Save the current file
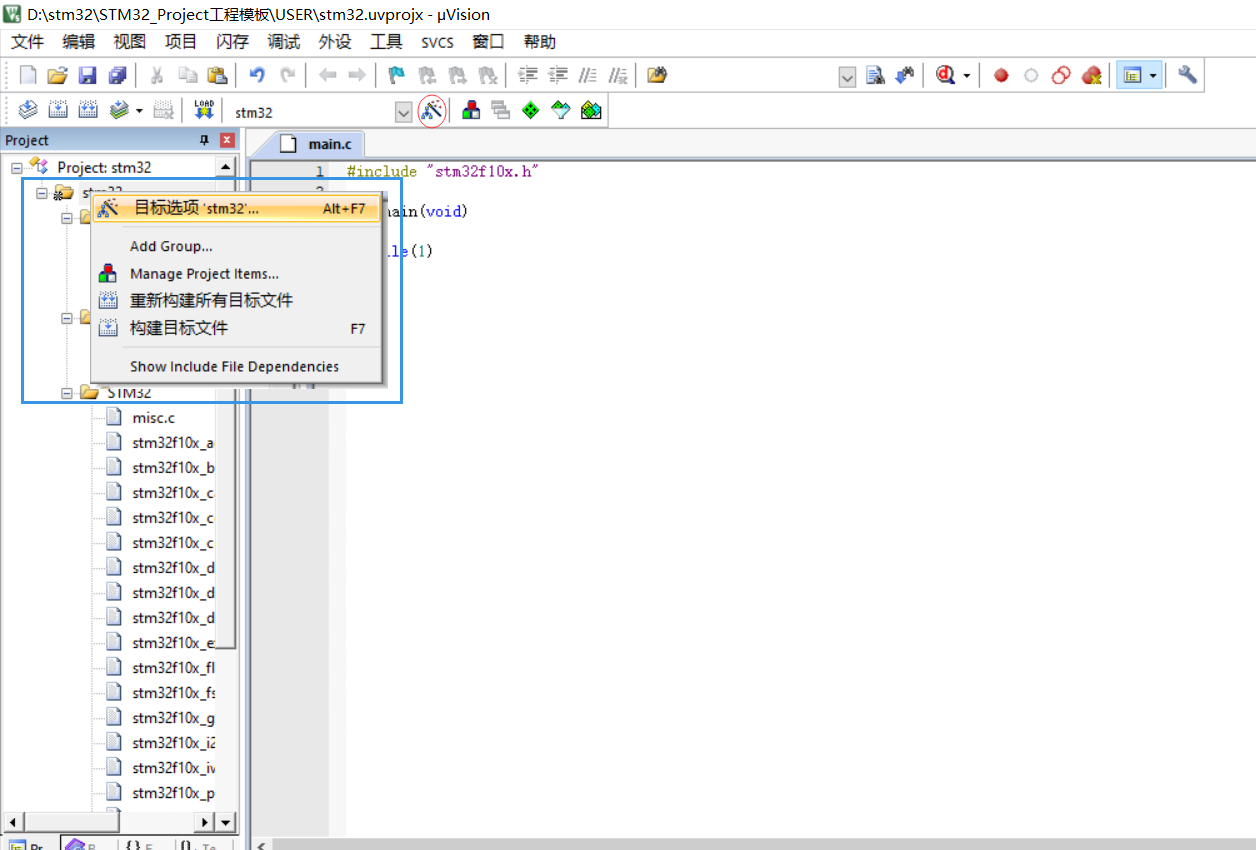The image size is (1256, 850). point(87,75)
